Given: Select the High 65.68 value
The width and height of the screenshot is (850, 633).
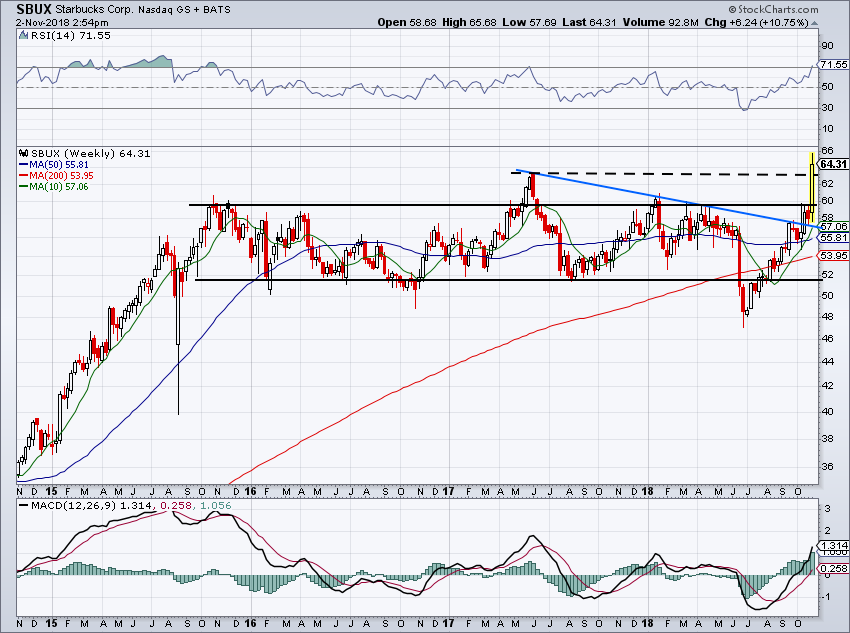Looking at the screenshot, I should click(x=469, y=22).
